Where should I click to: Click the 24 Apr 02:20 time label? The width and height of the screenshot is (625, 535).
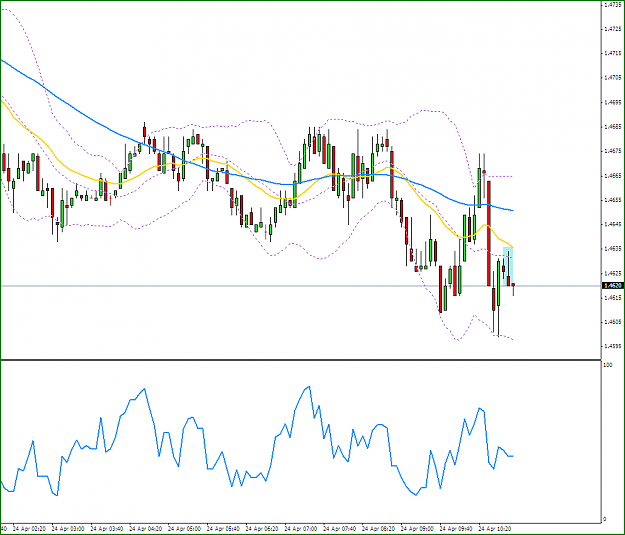(x=29, y=529)
